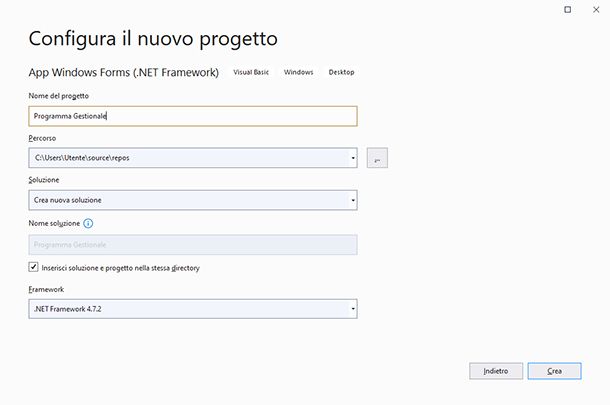The image size is (610, 405).
Task: Expand the Soluzione dropdown
Action: pos(353,200)
